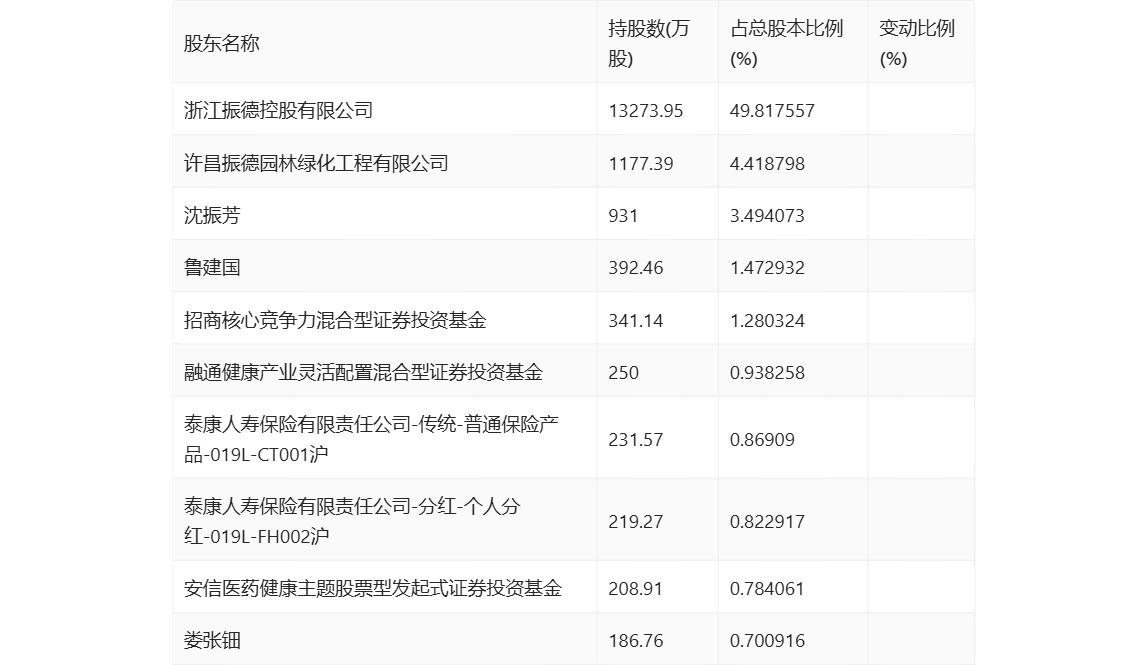The image size is (1147, 665).
Task: Click the value 208.91
Action: tap(636, 589)
